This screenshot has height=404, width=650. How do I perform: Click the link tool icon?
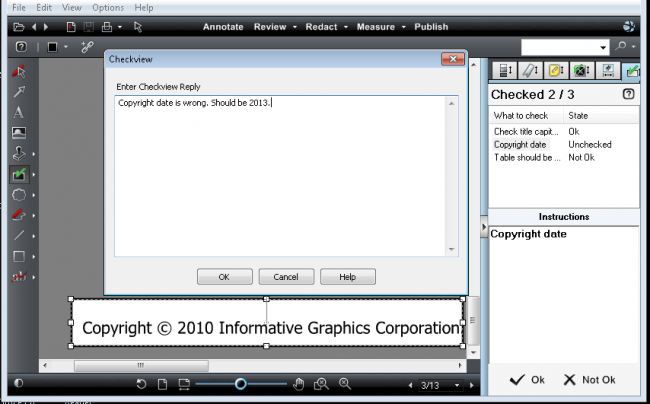(x=87, y=47)
